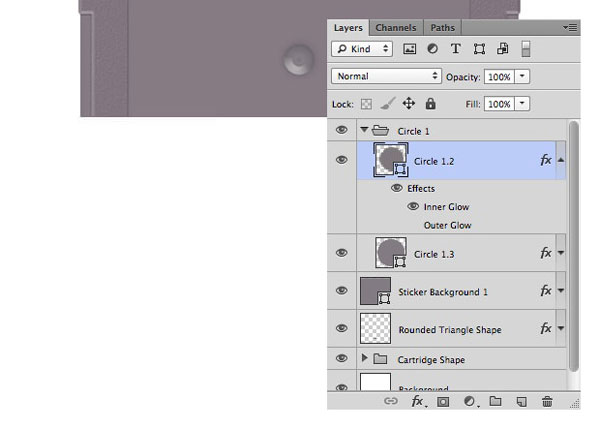Click the Fill value field
The height and width of the screenshot is (429, 600).
click(499, 104)
